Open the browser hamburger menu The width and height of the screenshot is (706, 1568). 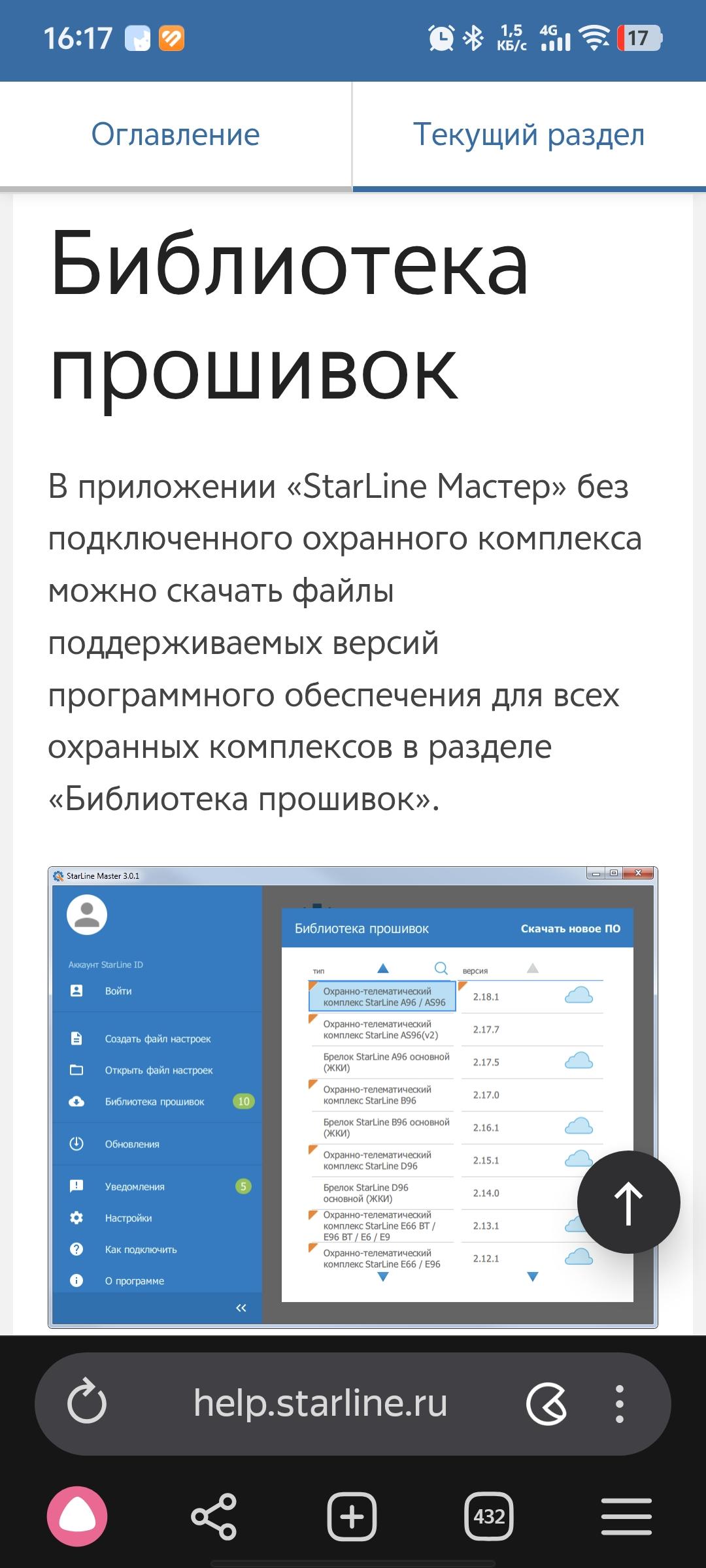(626, 1516)
